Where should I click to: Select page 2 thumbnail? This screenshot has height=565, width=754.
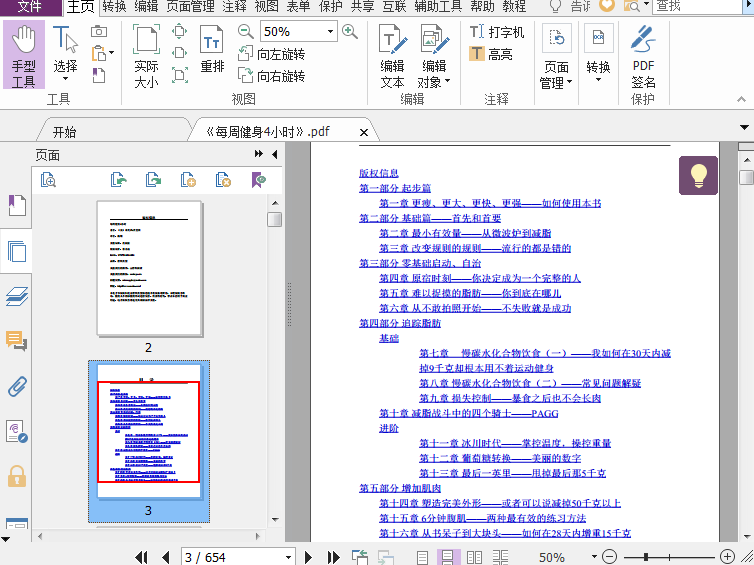point(149,269)
